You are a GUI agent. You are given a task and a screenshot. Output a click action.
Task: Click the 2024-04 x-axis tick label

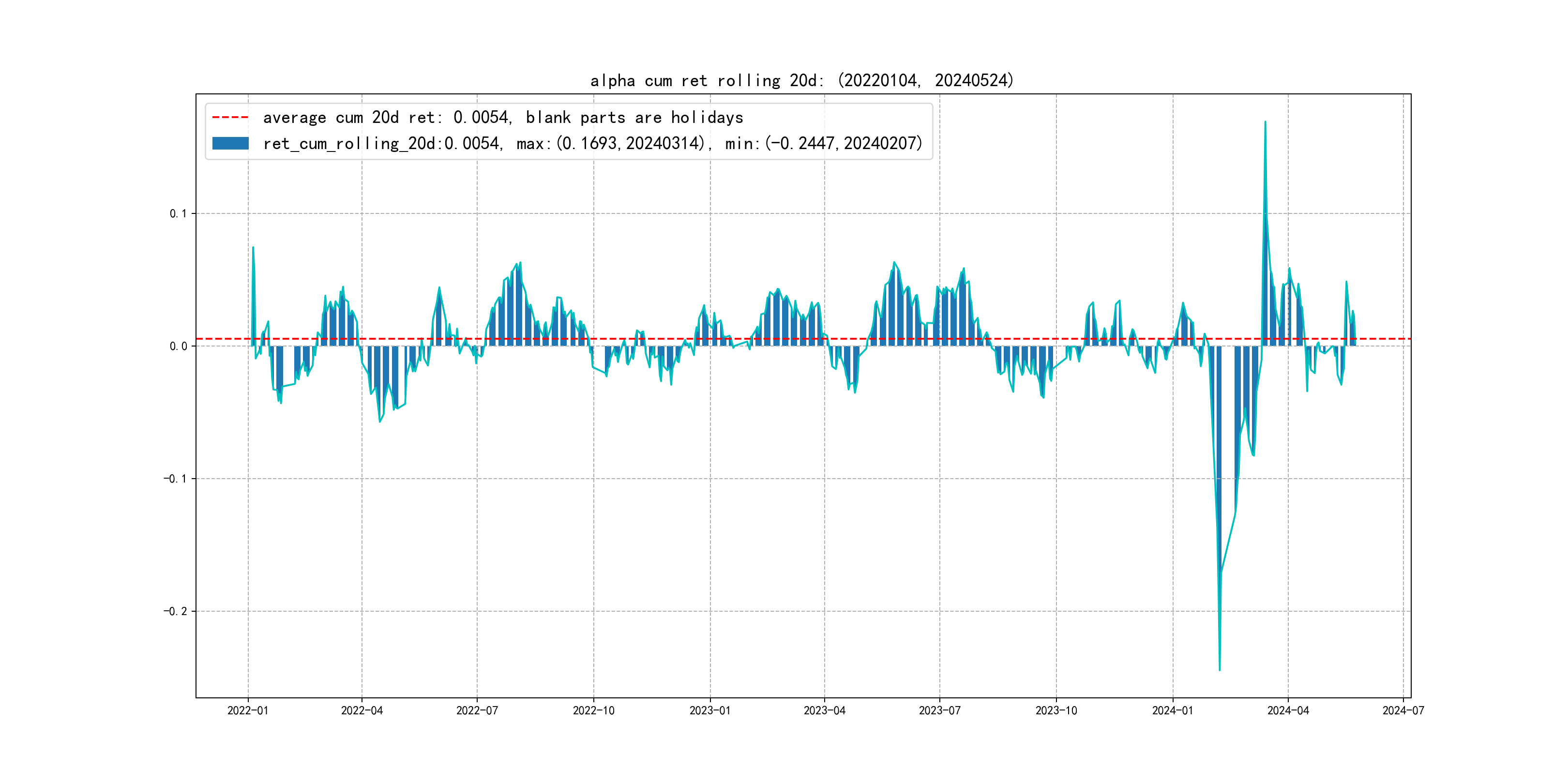tap(1288, 710)
